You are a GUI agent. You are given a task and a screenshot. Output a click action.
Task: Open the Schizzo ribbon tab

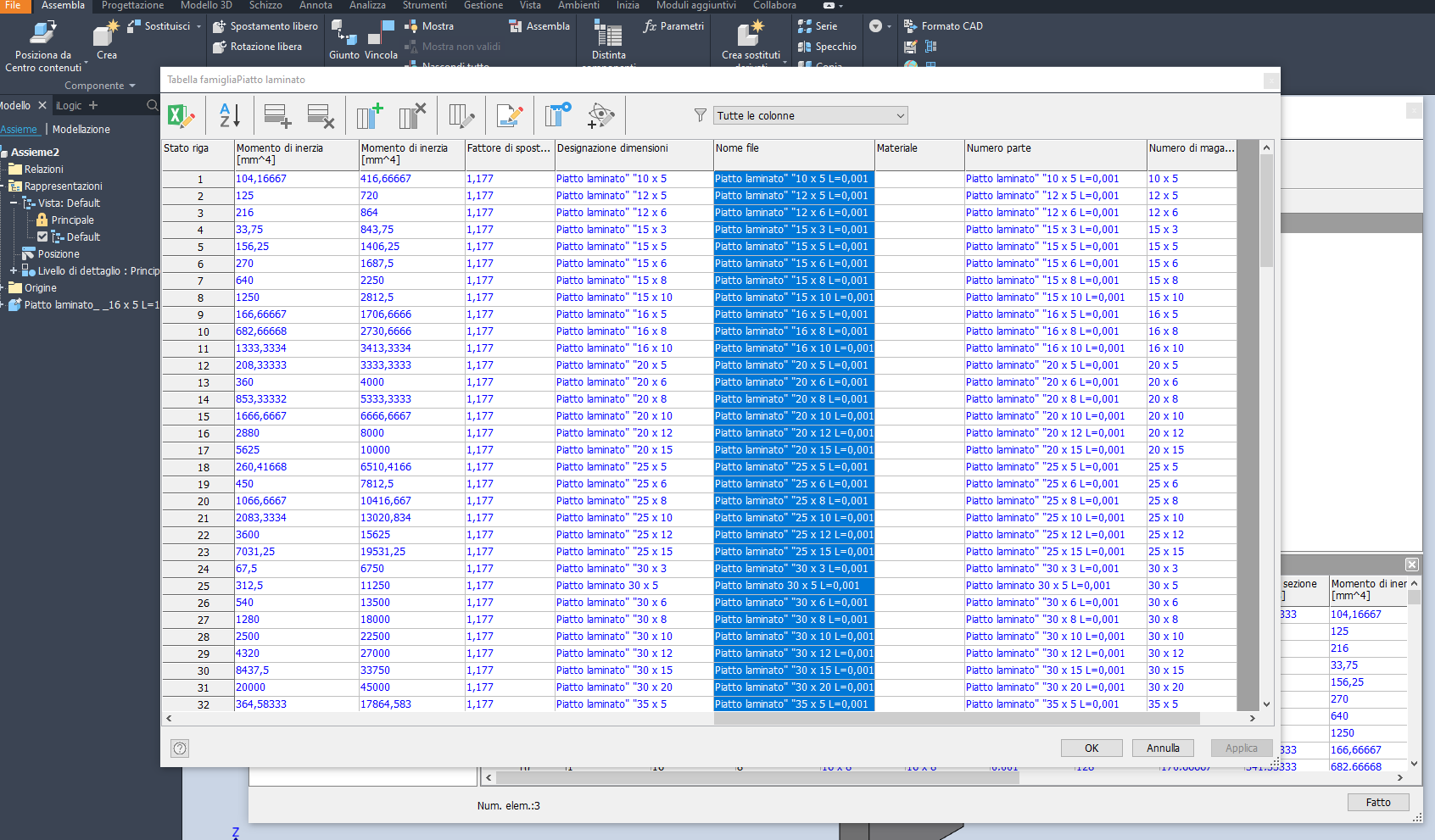pos(265,5)
